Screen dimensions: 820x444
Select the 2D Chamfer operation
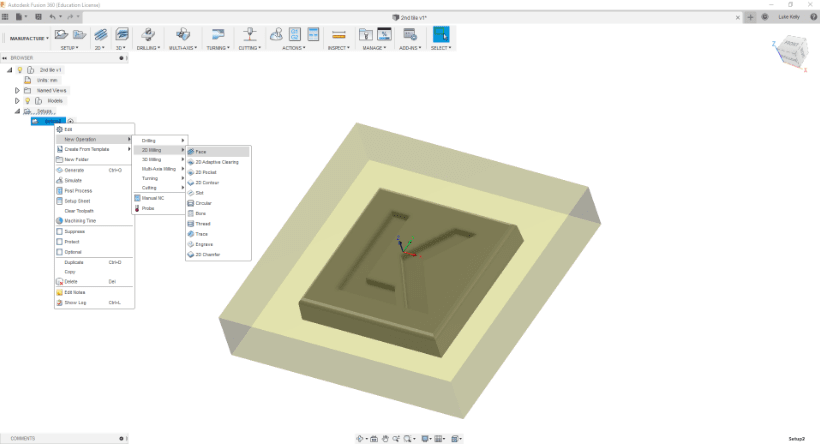click(211, 254)
